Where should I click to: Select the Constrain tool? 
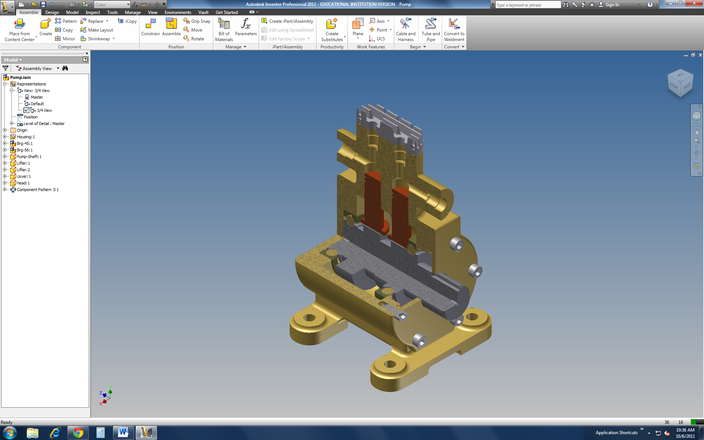click(150, 27)
